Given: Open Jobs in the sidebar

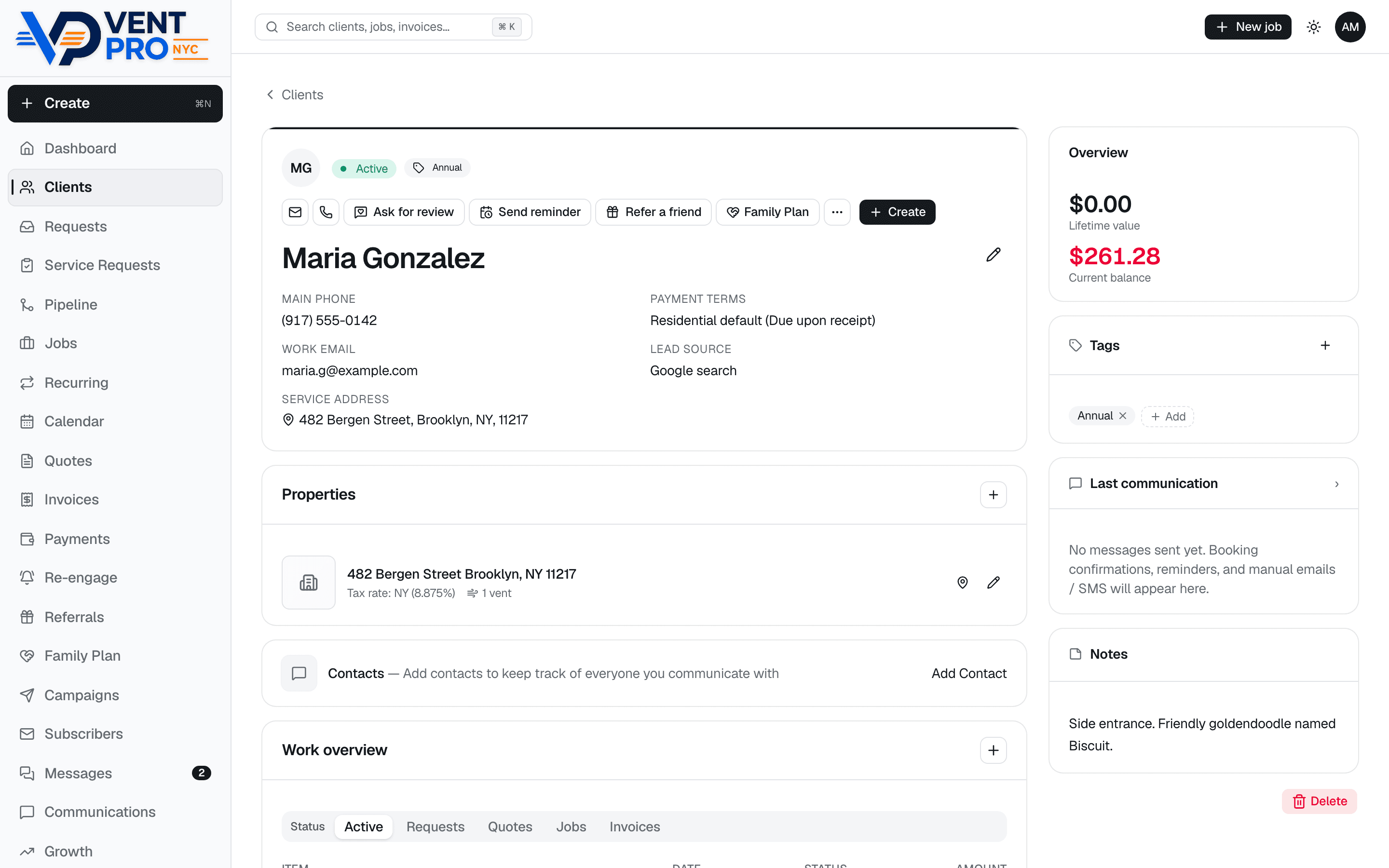Looking at the screenshot, I should pos(115,343).
